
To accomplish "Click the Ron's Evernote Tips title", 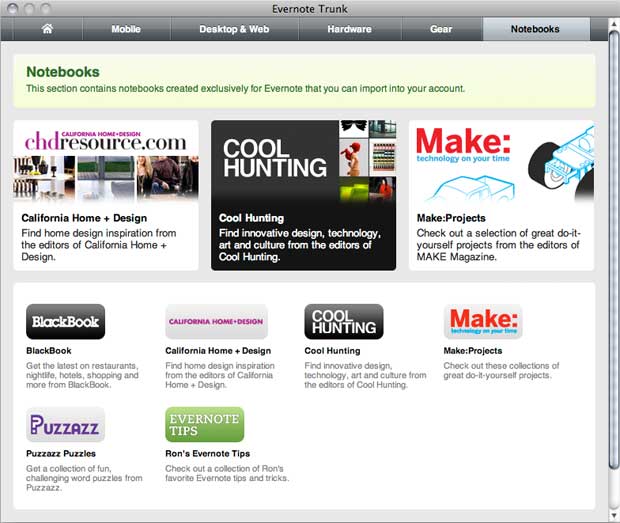I will click(x=207, y=453).
